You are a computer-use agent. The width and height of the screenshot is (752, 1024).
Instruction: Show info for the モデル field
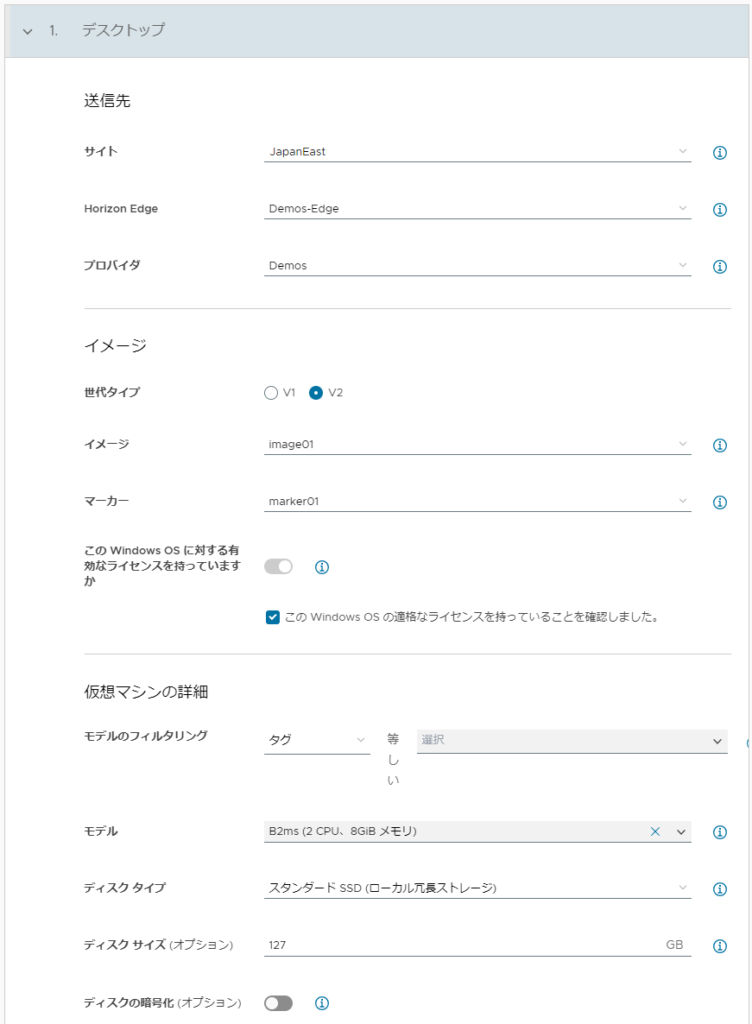(719, 832)
